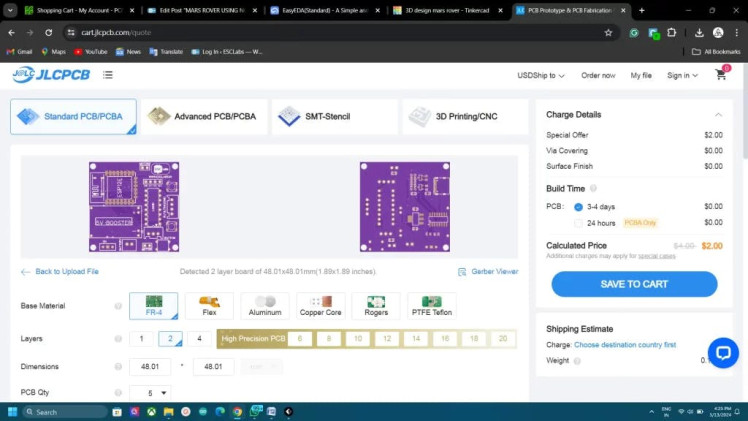Bookmark this page with the star icon

click(x=608, y=32)
